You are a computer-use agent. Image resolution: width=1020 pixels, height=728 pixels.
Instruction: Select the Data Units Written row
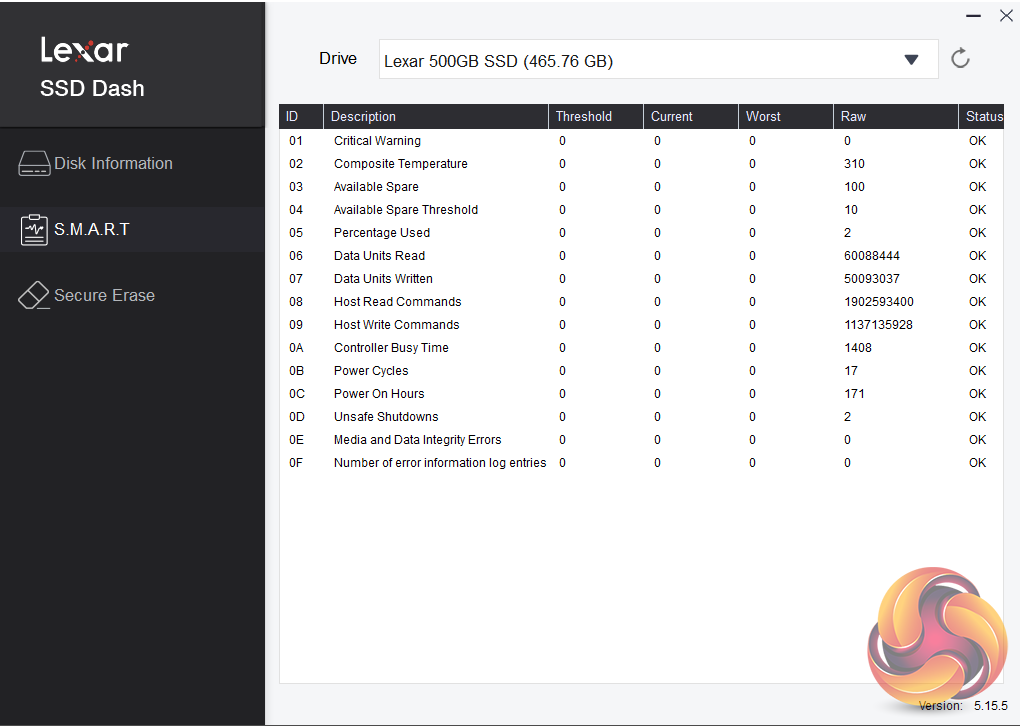(641, 278)
